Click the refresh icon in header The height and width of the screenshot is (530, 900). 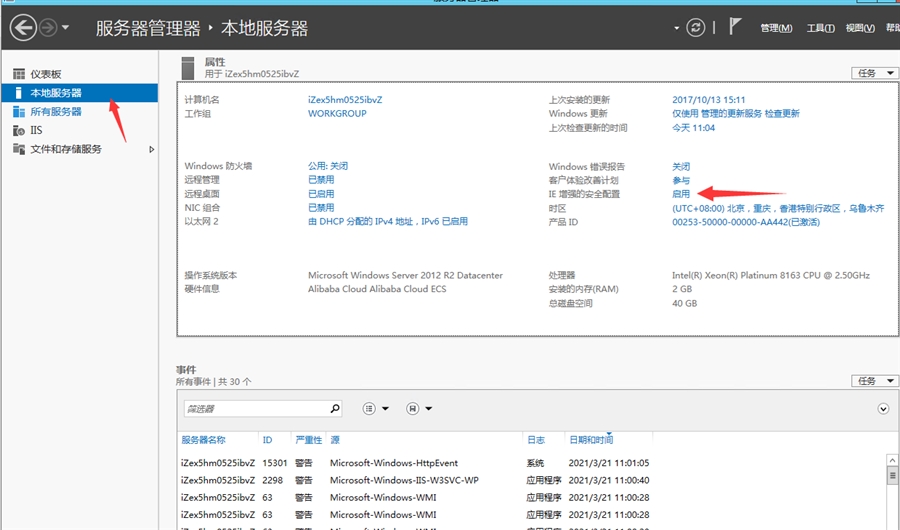[x=696, y=28]
